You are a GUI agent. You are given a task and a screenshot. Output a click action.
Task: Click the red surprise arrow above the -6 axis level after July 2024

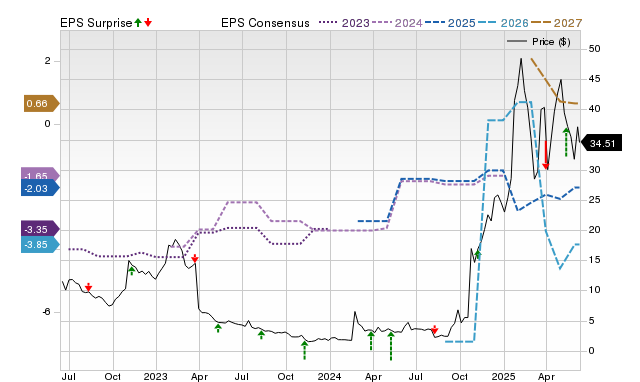coord(435,329)
